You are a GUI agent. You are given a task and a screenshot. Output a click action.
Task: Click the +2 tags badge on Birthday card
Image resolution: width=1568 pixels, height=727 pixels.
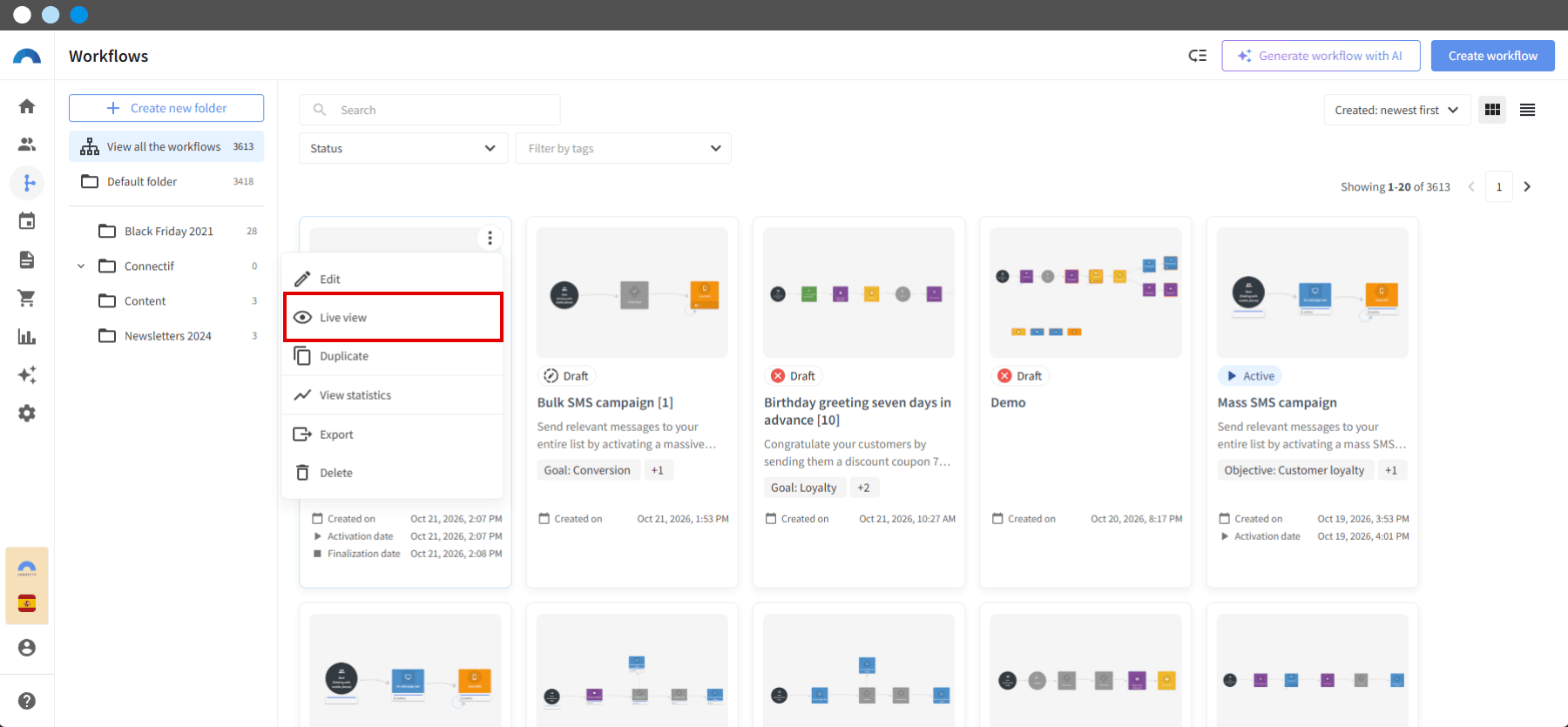[x=863, y=488]
